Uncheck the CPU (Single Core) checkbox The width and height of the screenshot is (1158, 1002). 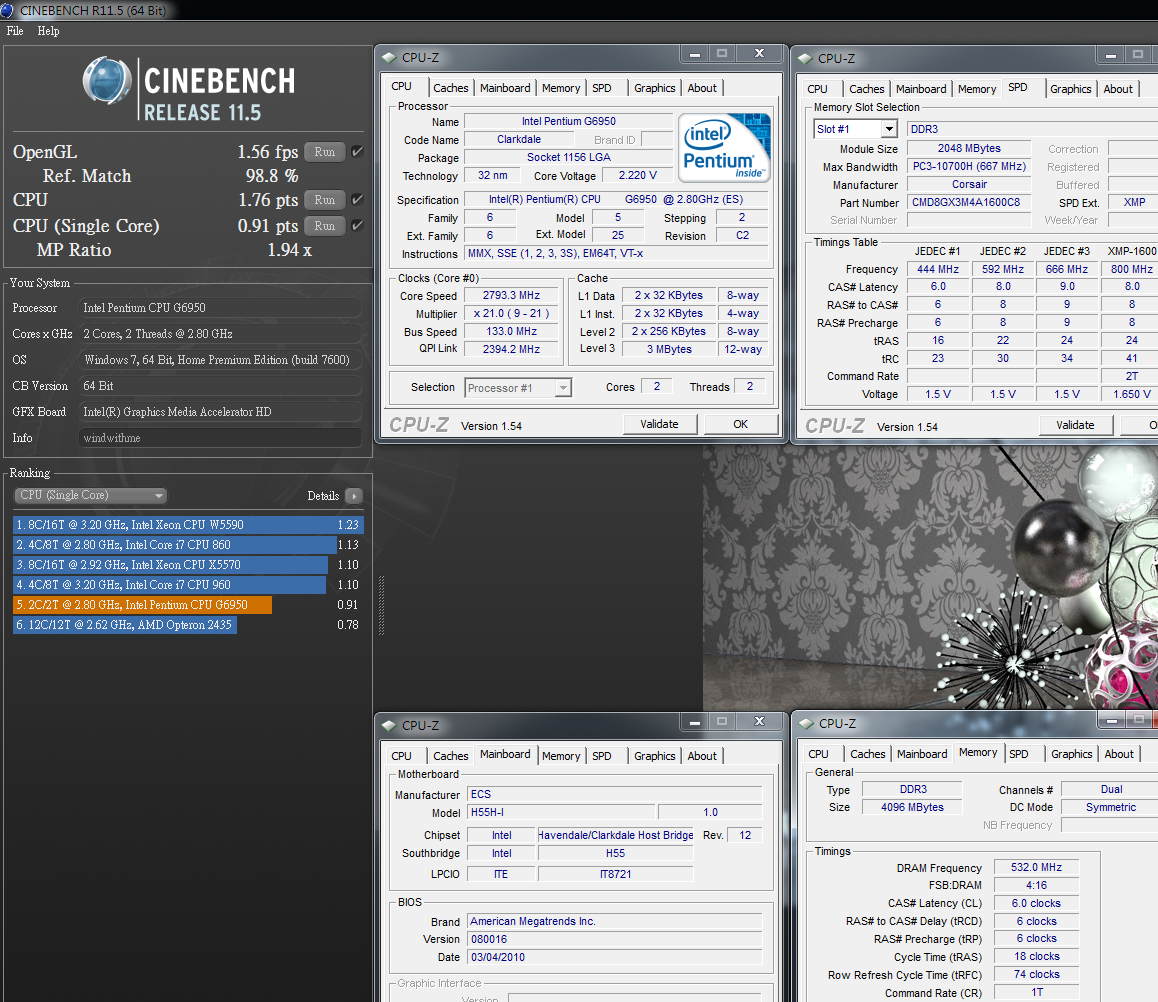tap(357, 226)
